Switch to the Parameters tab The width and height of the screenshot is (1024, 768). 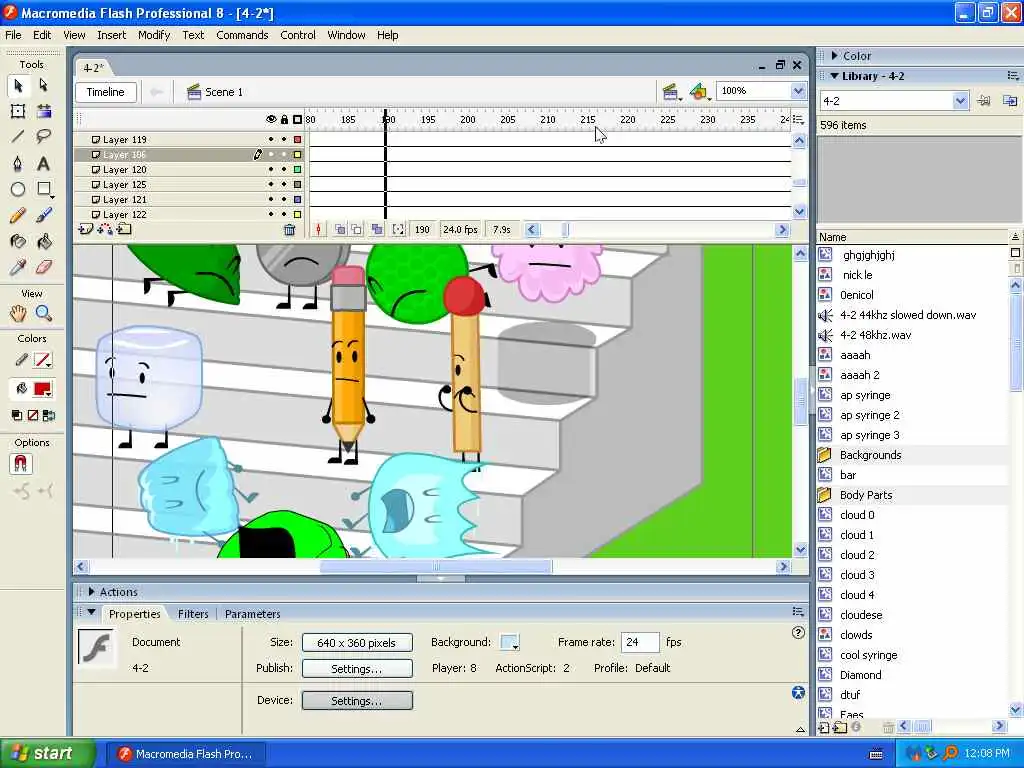pos(253,614)
